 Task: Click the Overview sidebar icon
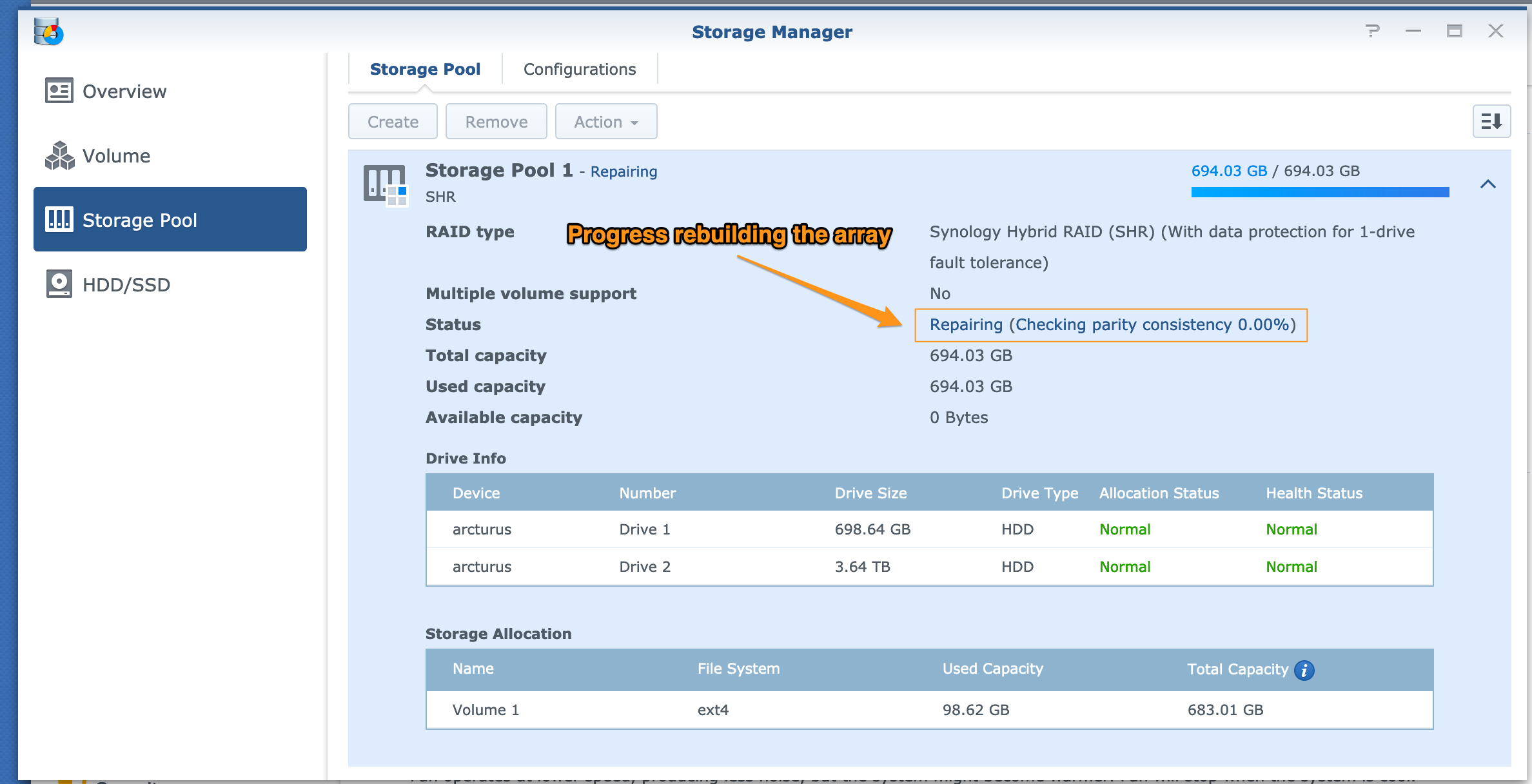59,91
